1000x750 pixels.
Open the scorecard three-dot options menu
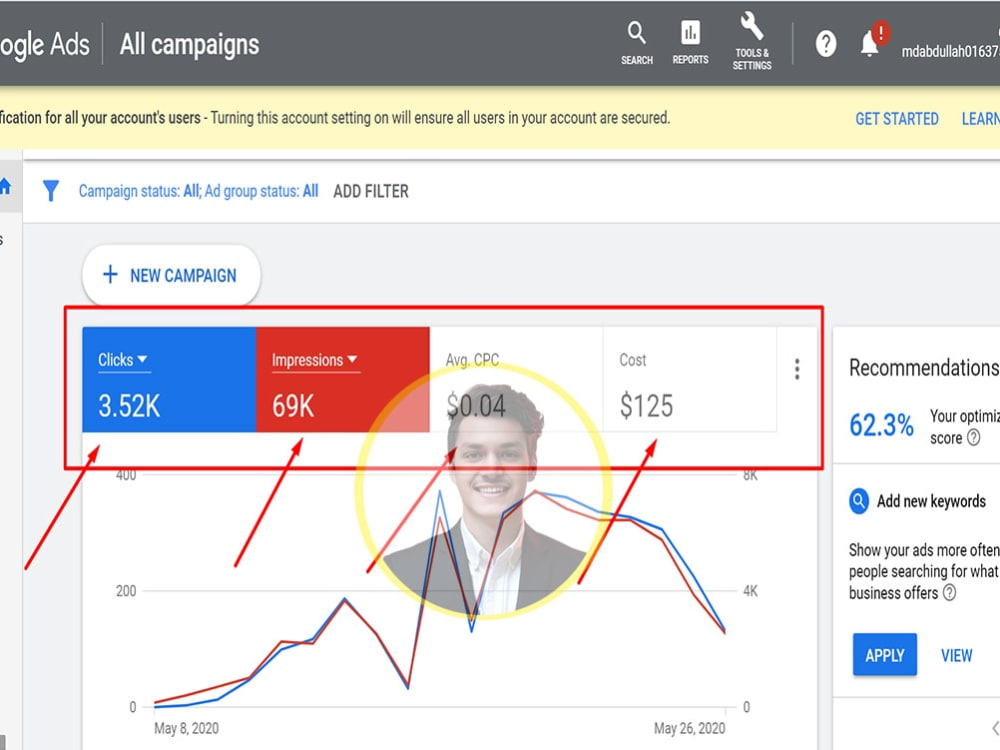(x=797, y=369)
